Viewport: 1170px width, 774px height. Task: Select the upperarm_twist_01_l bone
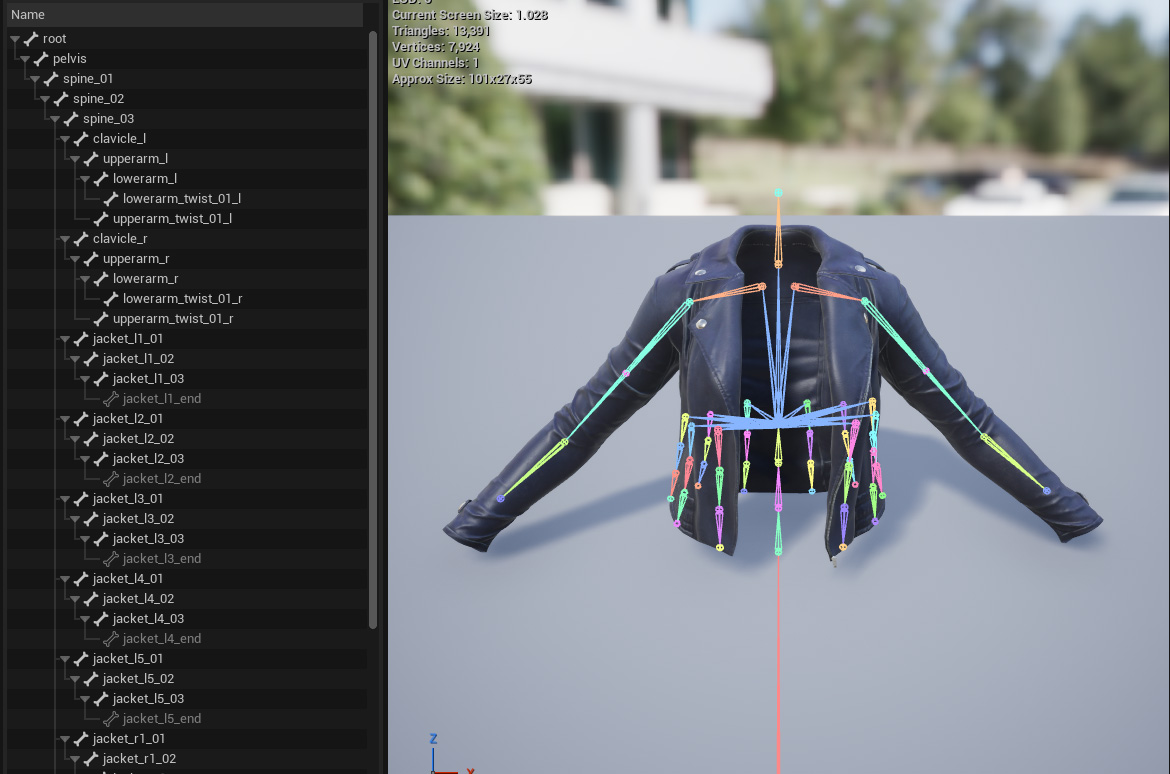click(172, 219)
